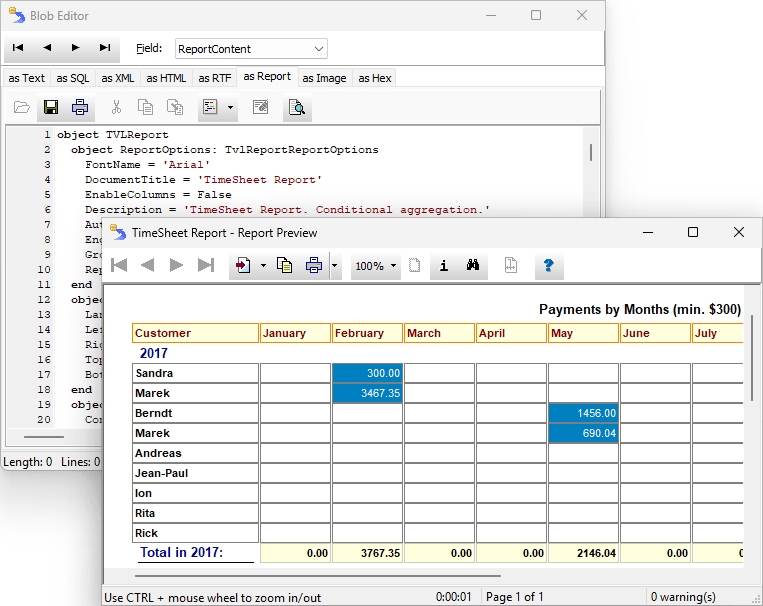Go to next record in Blob Editor
Screen dimensions: 763x606
coord(75,48)
